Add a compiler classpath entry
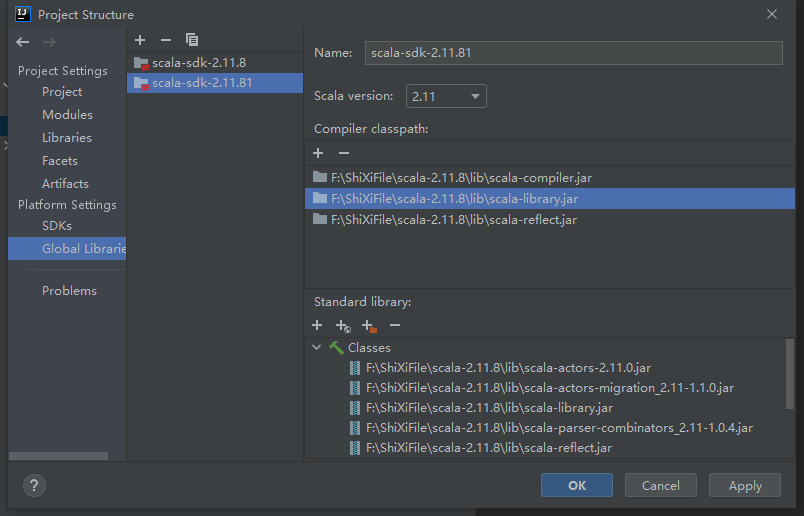 click(x=318, y=153)
